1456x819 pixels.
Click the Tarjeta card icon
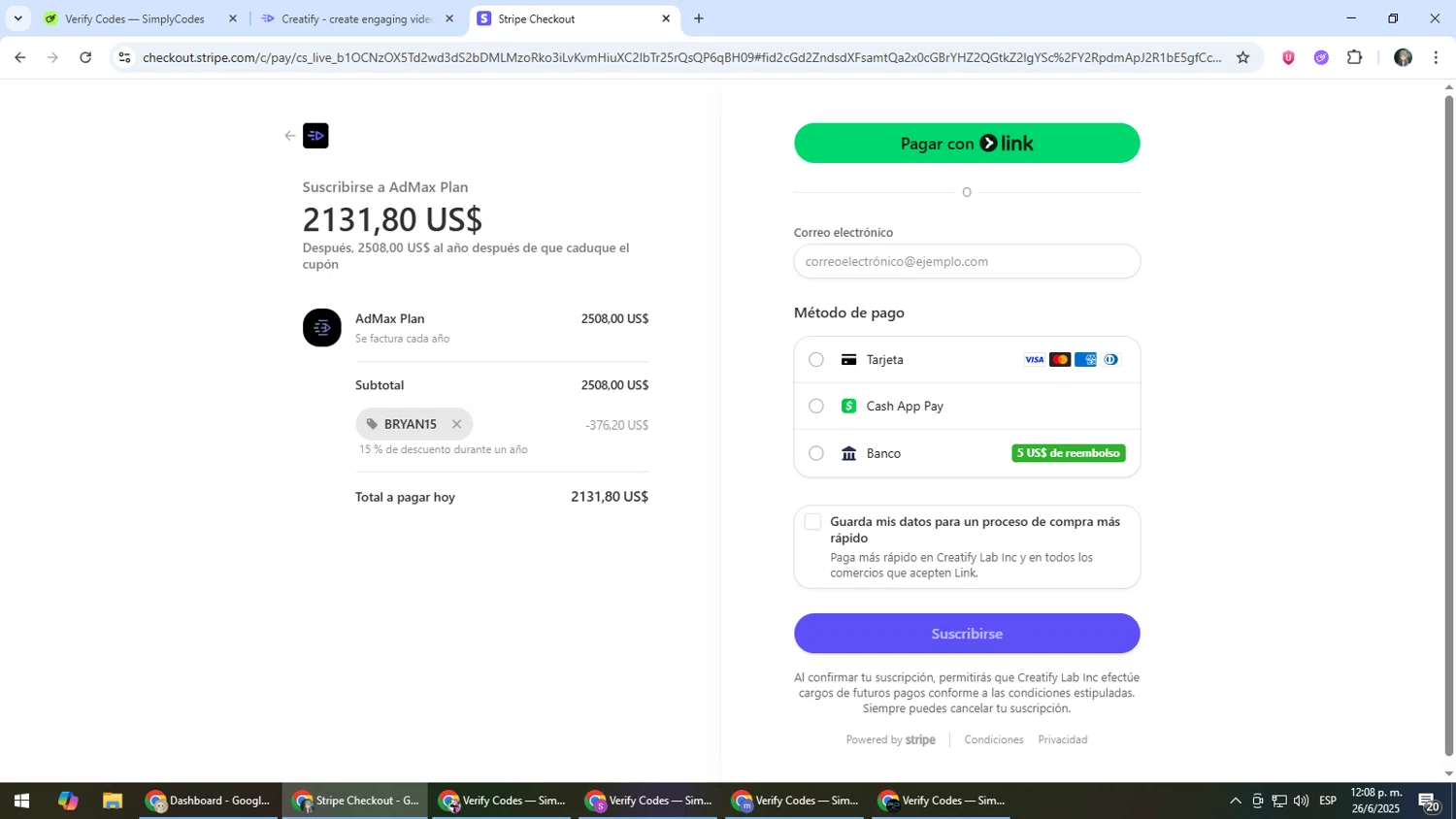tap(848, 360)
